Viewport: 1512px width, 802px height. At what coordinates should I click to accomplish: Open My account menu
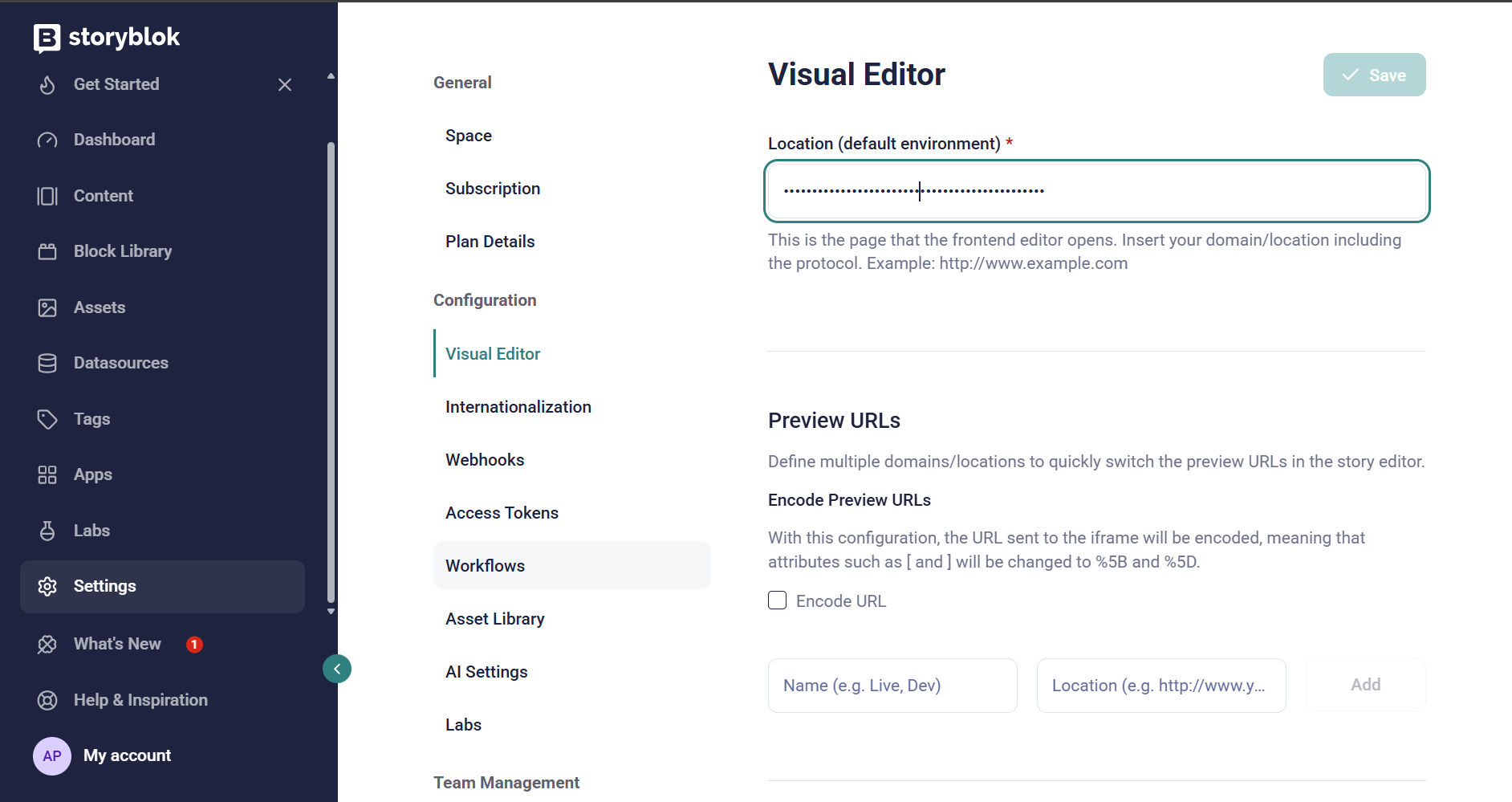(128, 755)
